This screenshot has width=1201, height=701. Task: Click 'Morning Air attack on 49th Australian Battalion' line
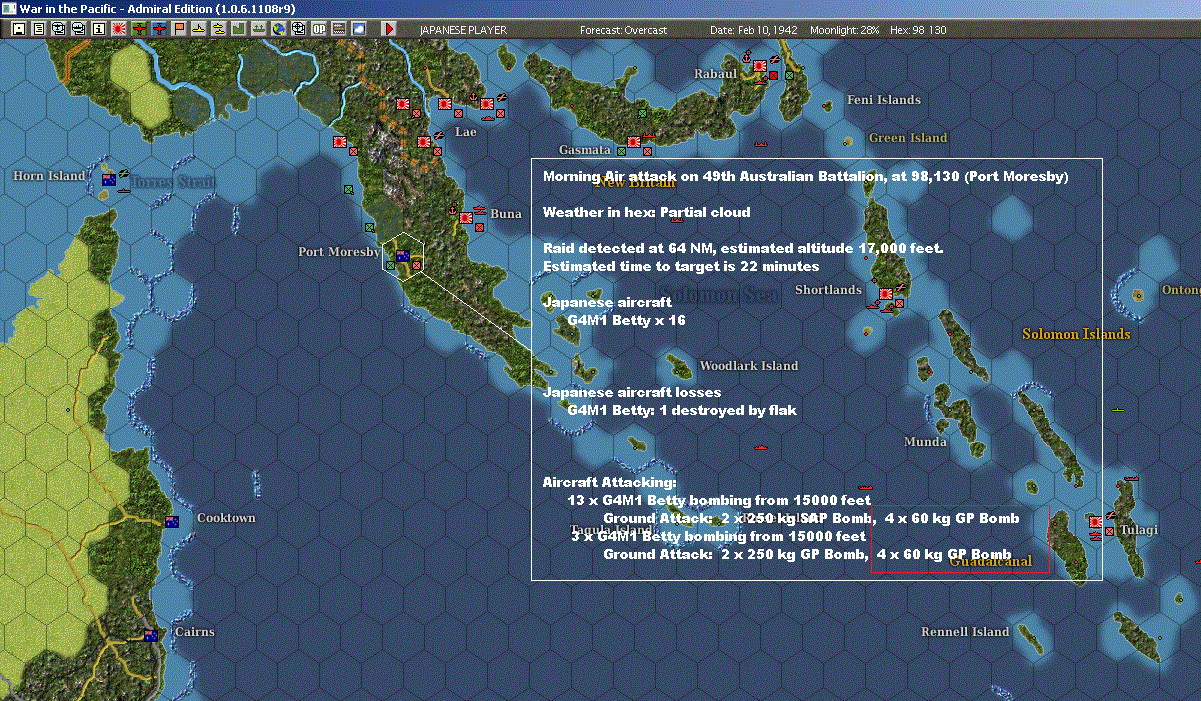(x=805, y=177)
